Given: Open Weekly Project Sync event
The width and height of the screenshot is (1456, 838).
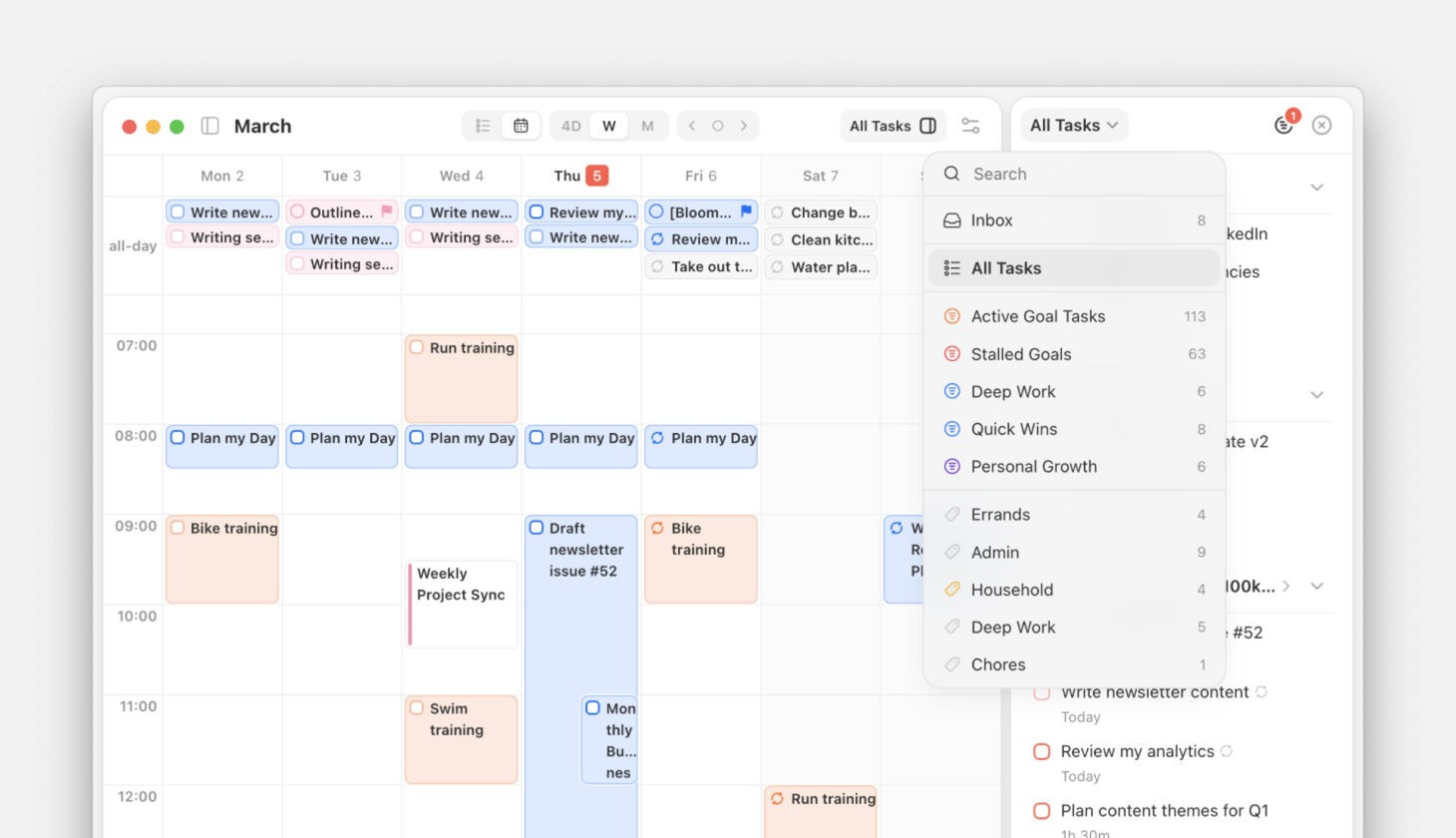Looking at the screenshot, I should [x=461, y=605].
